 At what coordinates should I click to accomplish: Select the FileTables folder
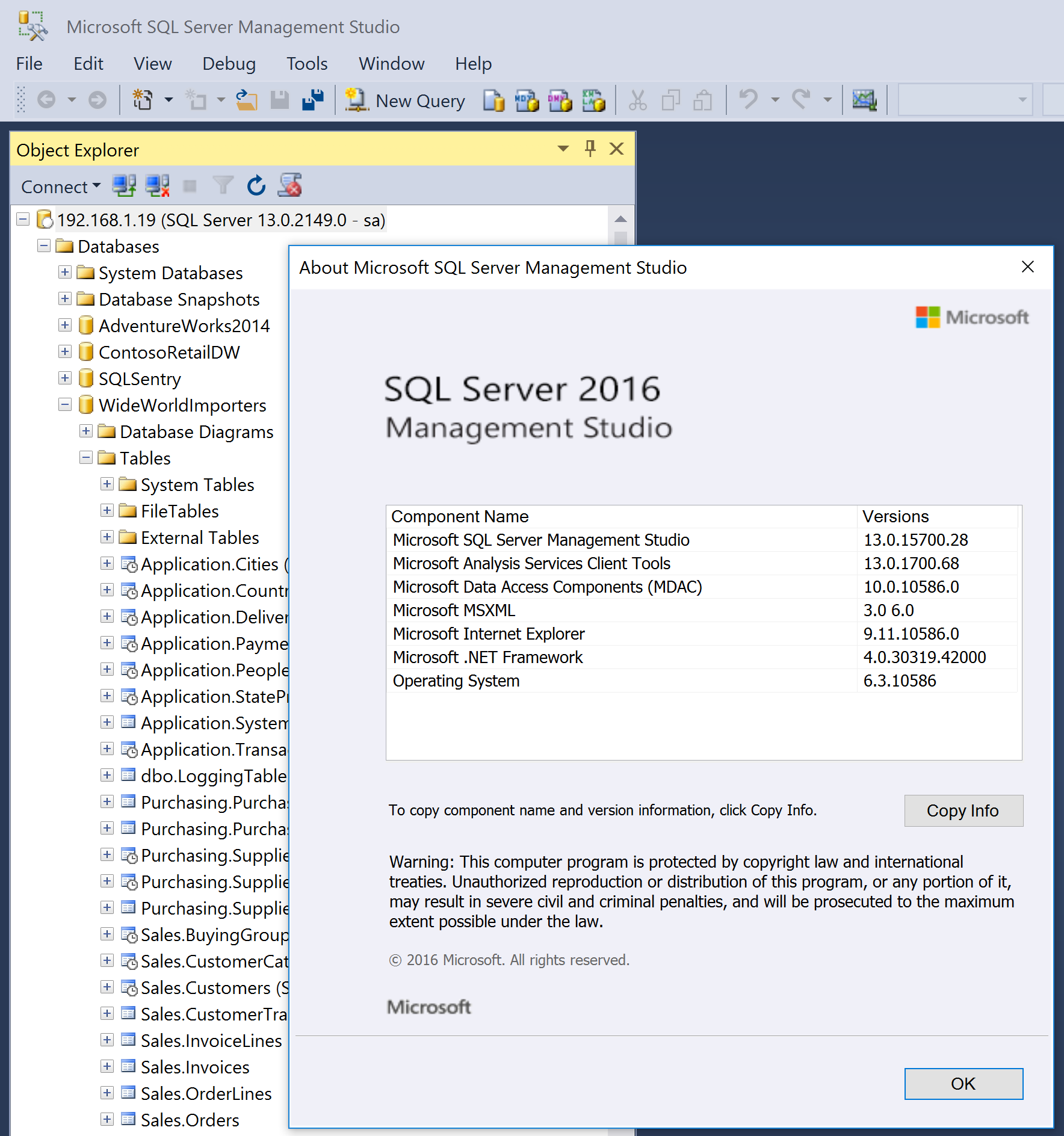tap(180, 511)
